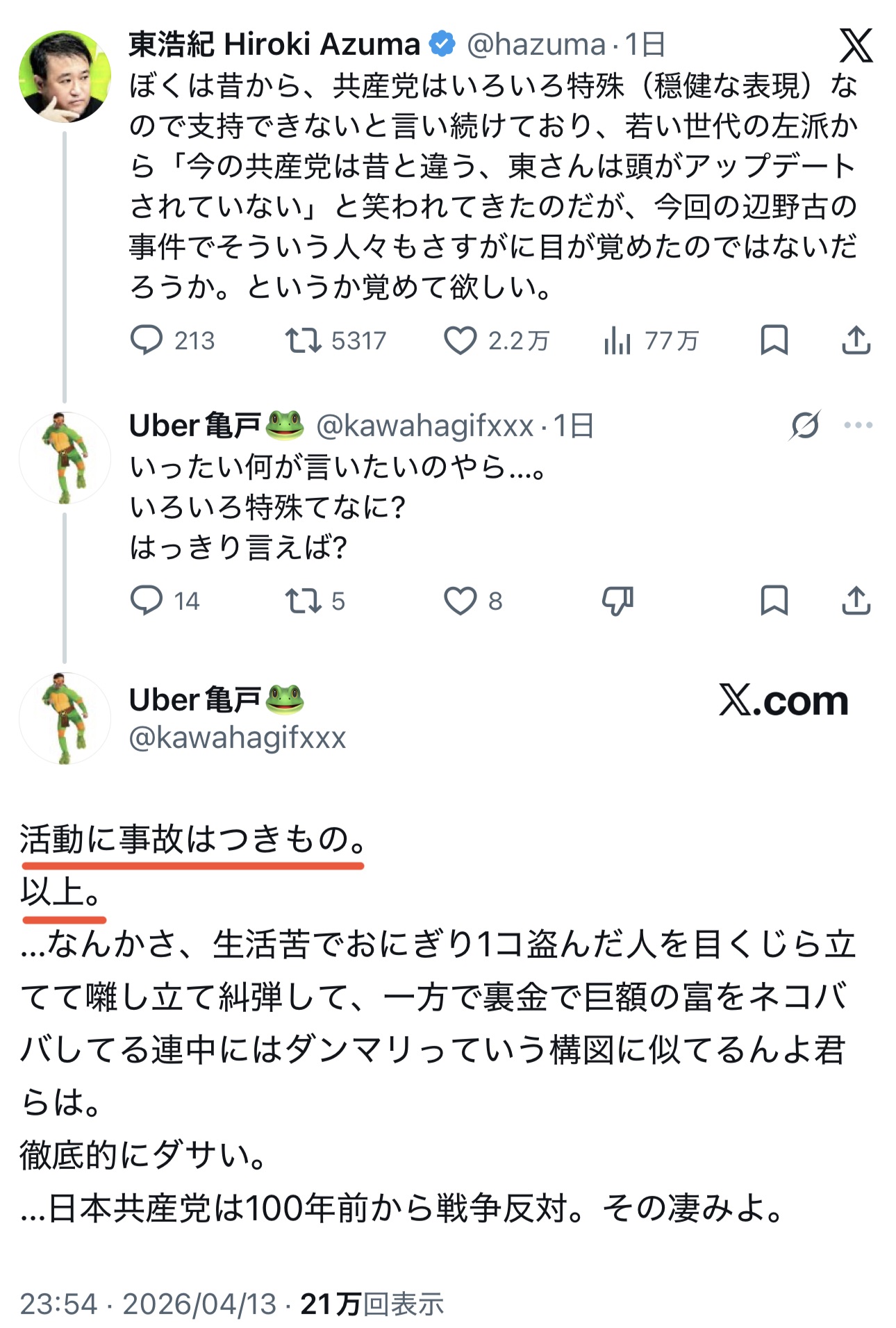This screenshot has width=896, height=1328.
Task: Share Hiroki Azuma's post
Action: (x=856, y=340)
